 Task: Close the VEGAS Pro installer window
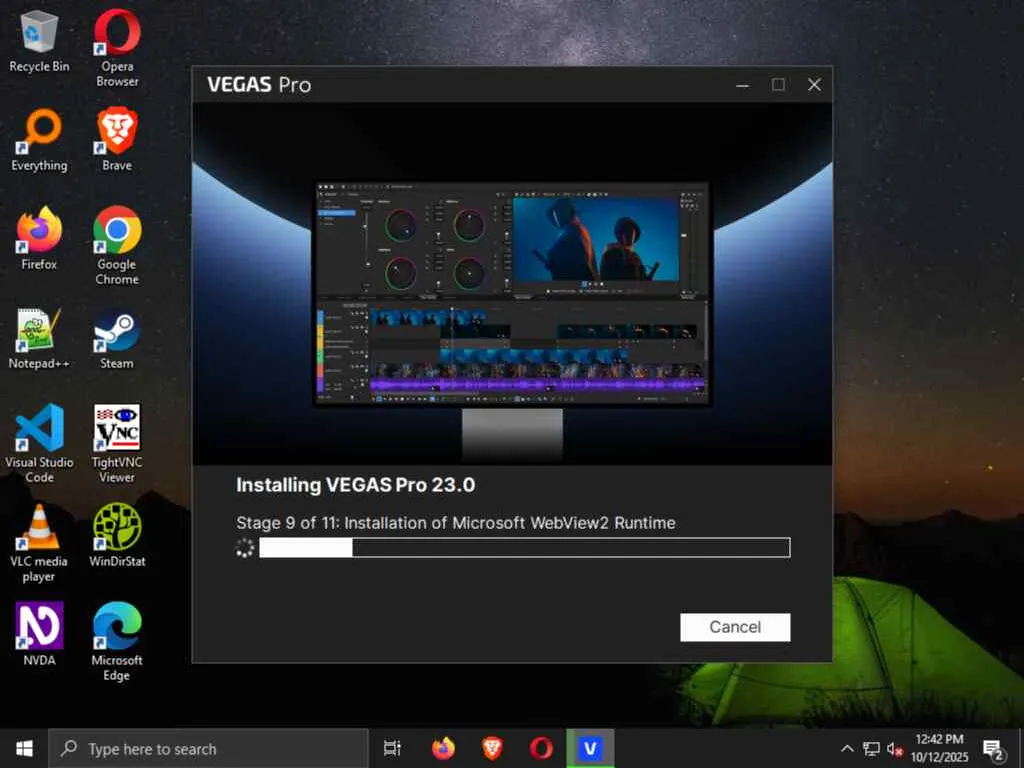tap(814, 85)
